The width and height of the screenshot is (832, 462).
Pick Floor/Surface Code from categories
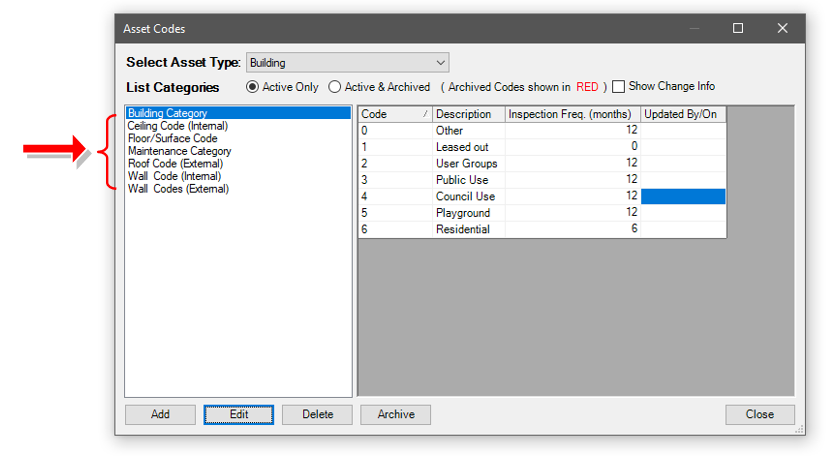click(x=172, y=139)
